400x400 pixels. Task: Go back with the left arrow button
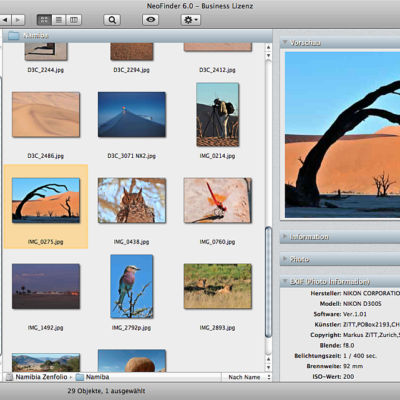pos(5,20)
